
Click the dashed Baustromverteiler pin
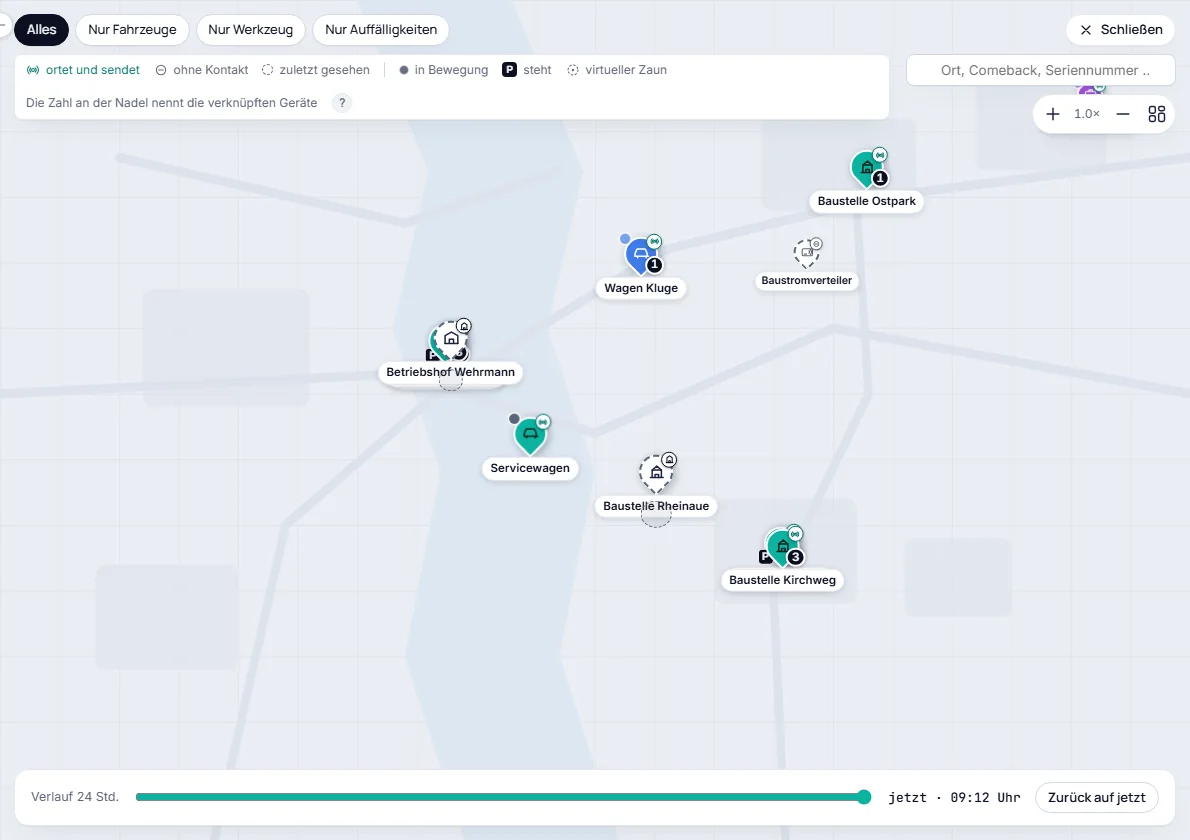point(807,253)
